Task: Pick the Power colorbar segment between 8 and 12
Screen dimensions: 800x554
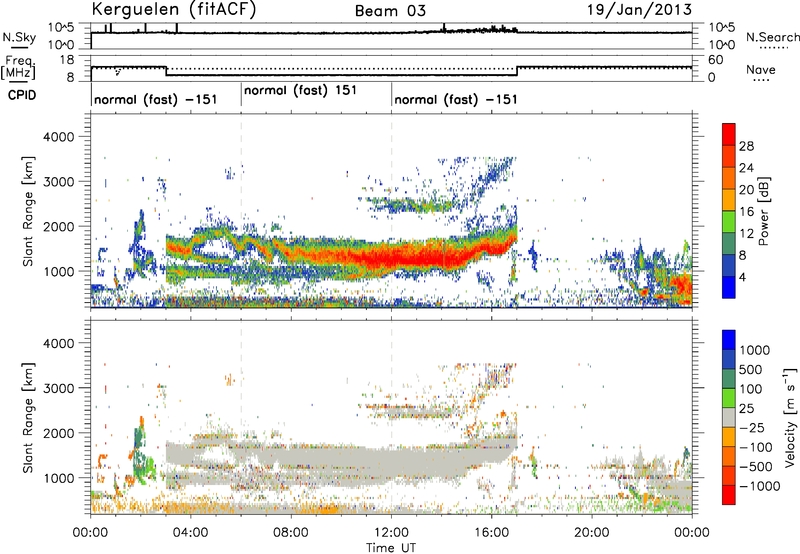Action: coord(729,244)
